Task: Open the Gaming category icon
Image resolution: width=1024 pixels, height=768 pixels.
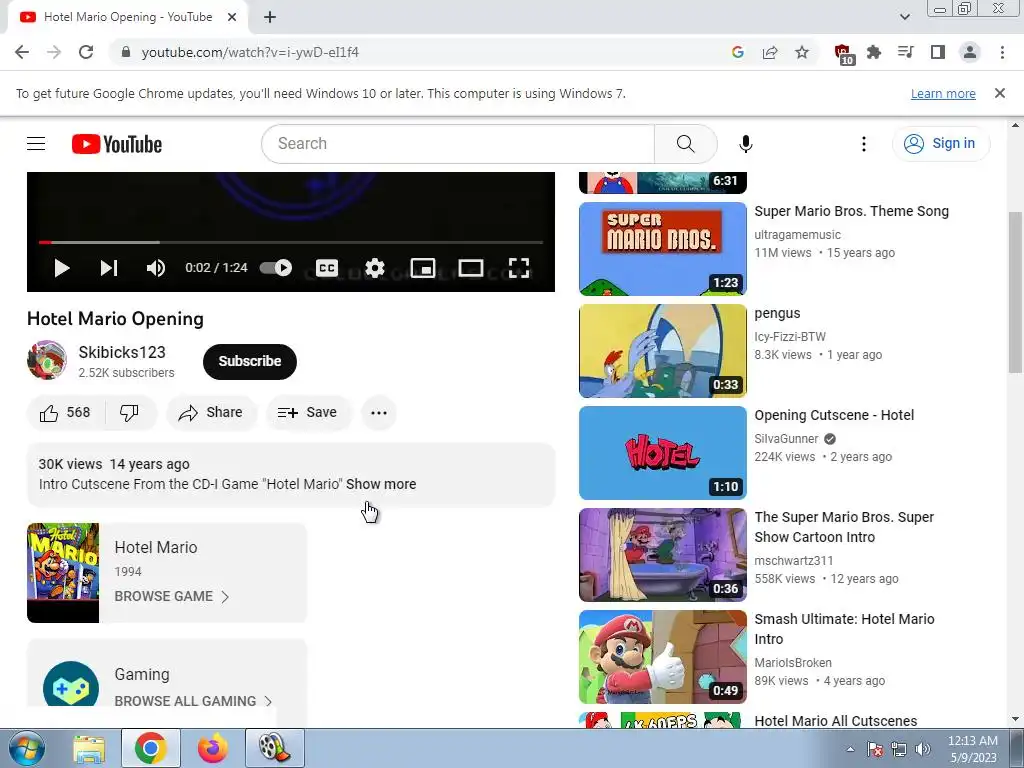Action: point(71,685)
